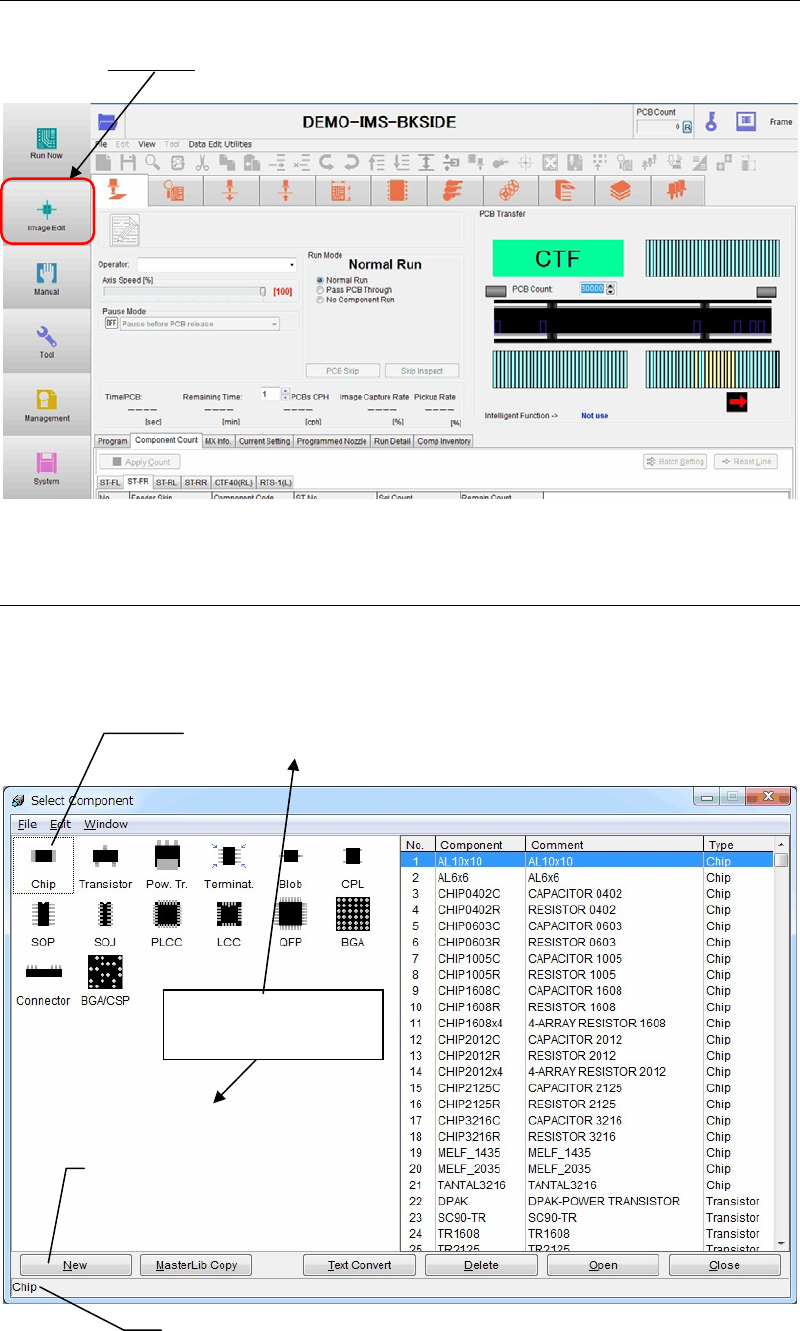800x1331 pixels.
Task: Select the first orange run-mode tab icon
Action: (x=117, y=190)
